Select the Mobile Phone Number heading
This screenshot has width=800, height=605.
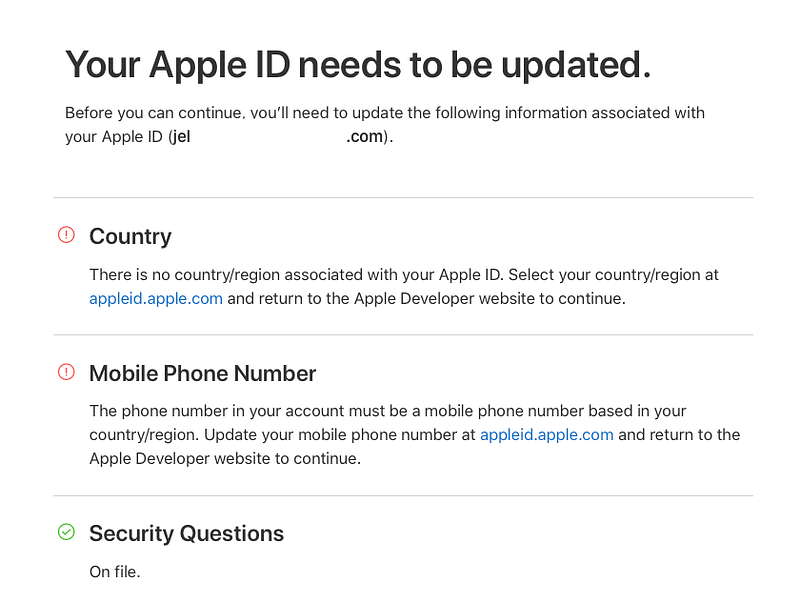202,374
